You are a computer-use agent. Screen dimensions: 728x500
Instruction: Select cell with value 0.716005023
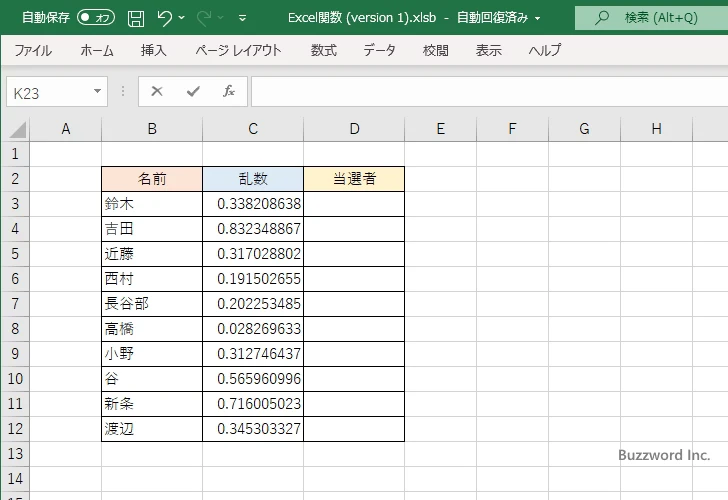coord(253,404)
